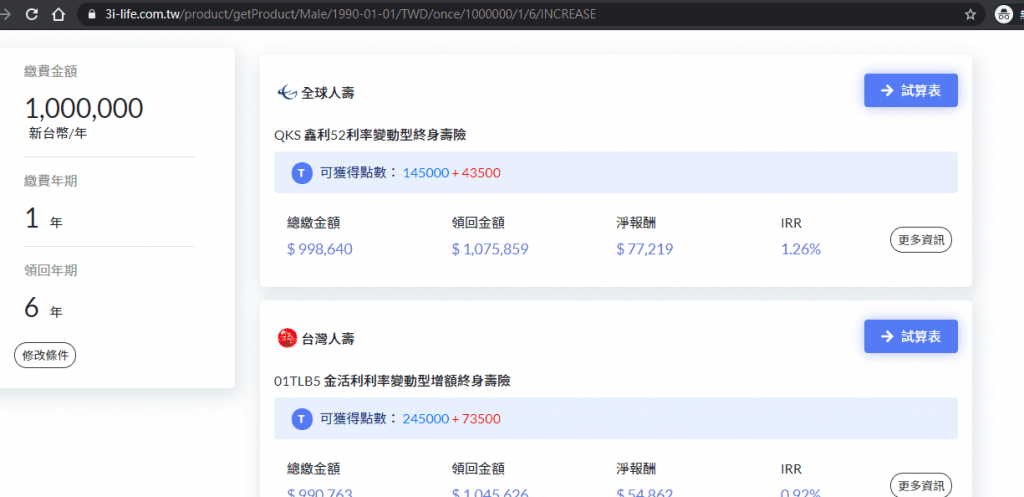Click the T points badge in 台灣人壽 card
Viewport: 1024px width, 497px height.
[301, 419]
